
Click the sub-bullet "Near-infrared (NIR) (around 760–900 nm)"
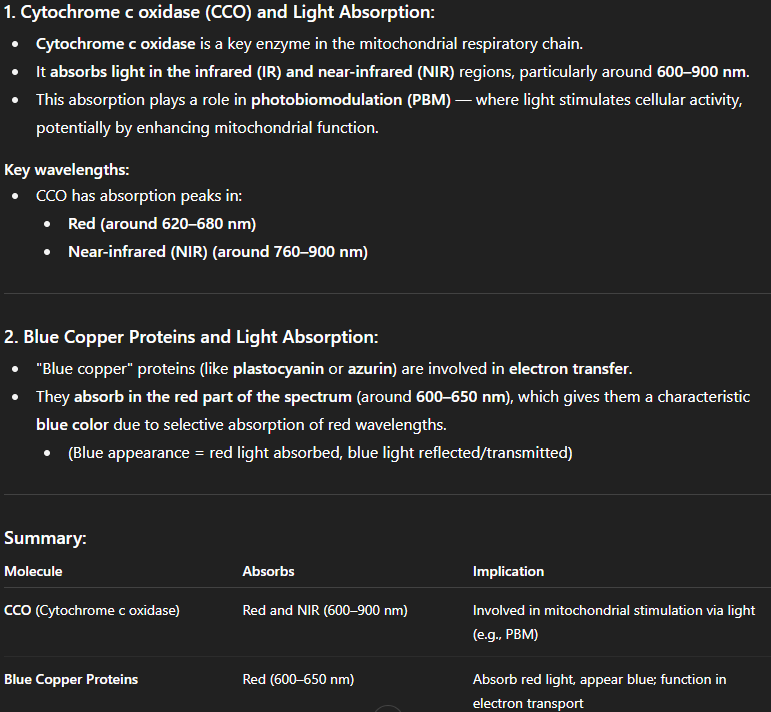pyautogui.click(x=218, y=252)
